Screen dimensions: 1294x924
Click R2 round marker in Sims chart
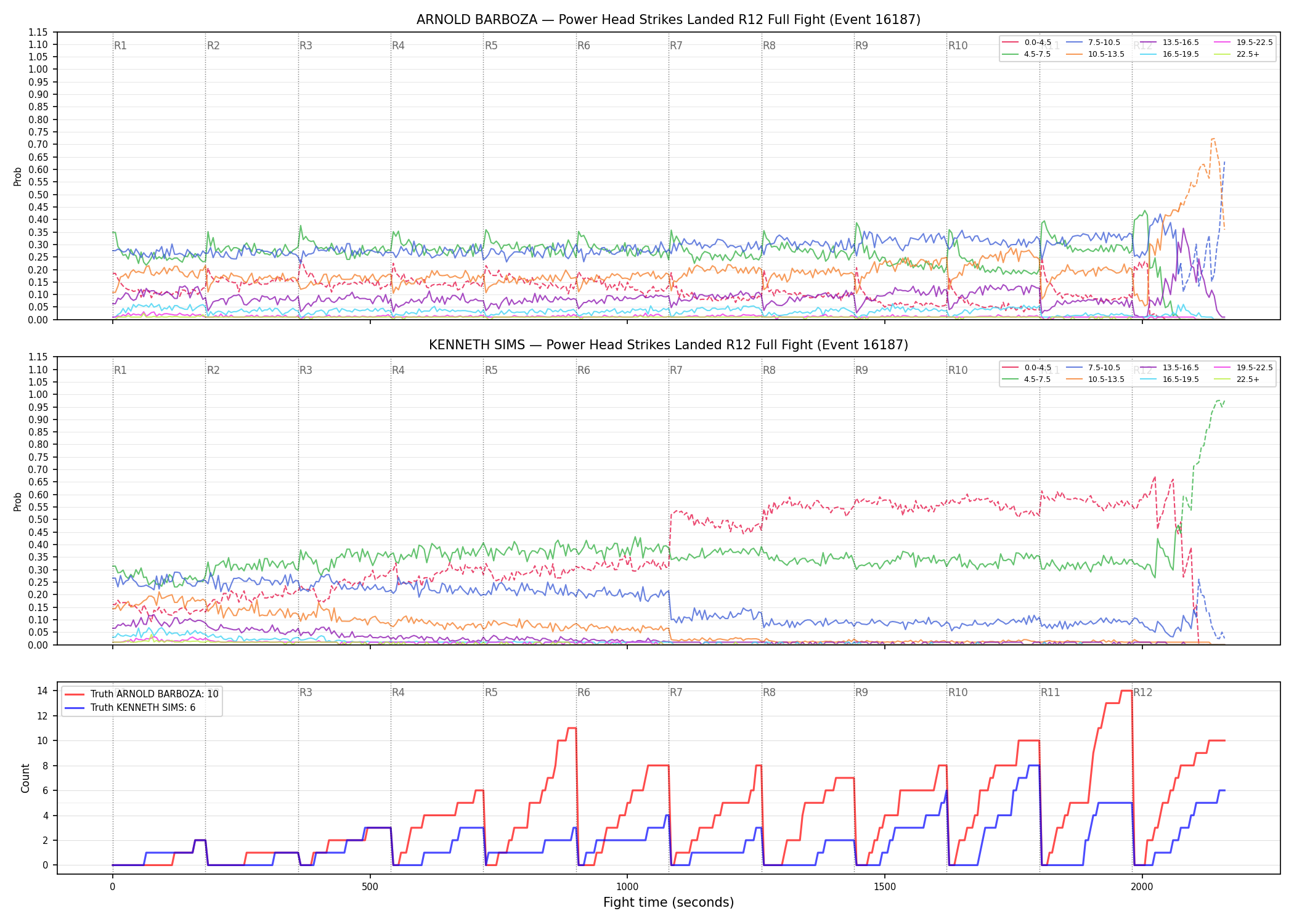point(213,370)
